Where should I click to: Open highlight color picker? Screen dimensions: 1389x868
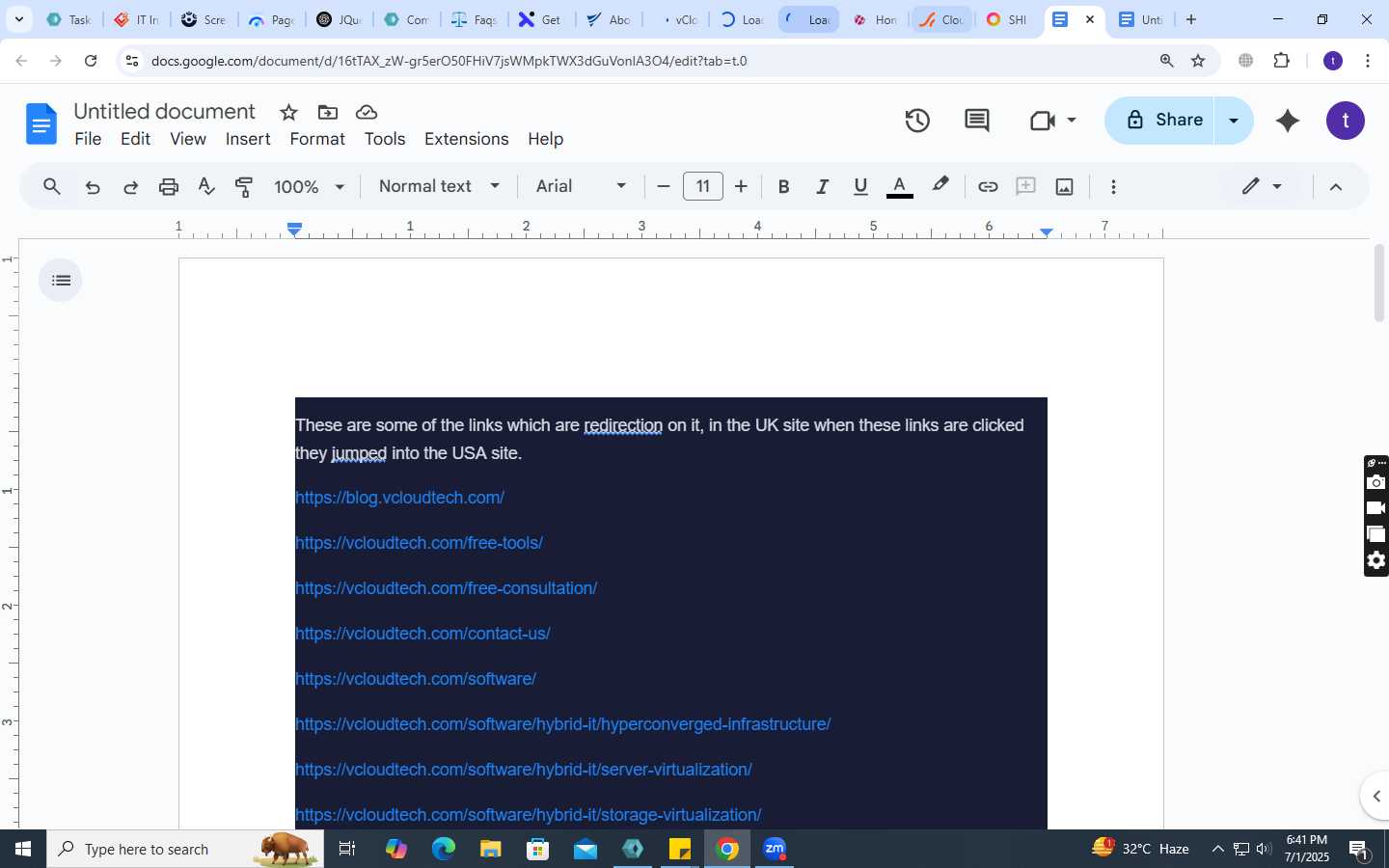click(940, 185)
